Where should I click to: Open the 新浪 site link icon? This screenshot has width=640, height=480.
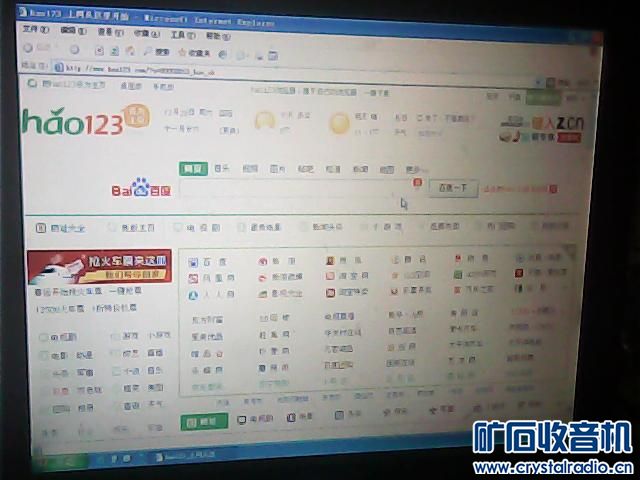pyautogui.click(x=263, y=261)
